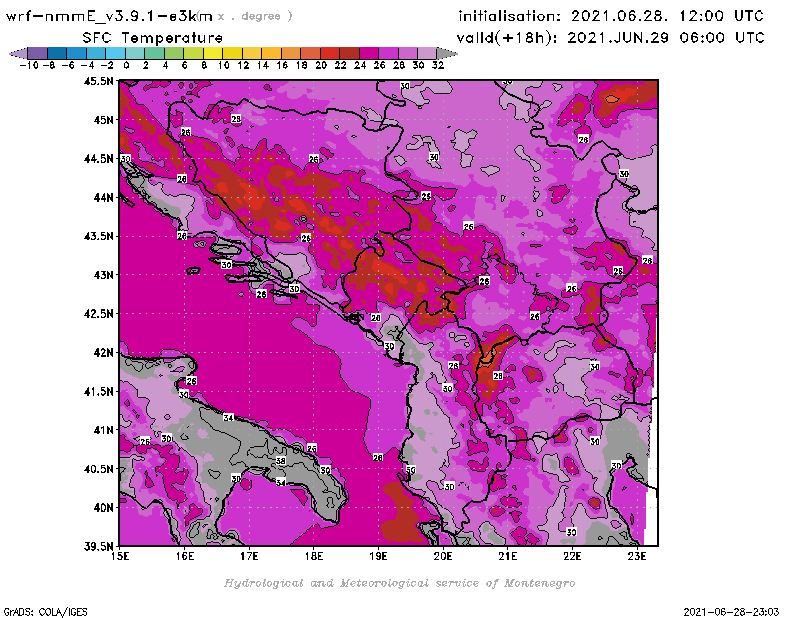Click the '-10' value in the color legend
The height and width of the screenshot is (618, 800).
tap(29, 66)
